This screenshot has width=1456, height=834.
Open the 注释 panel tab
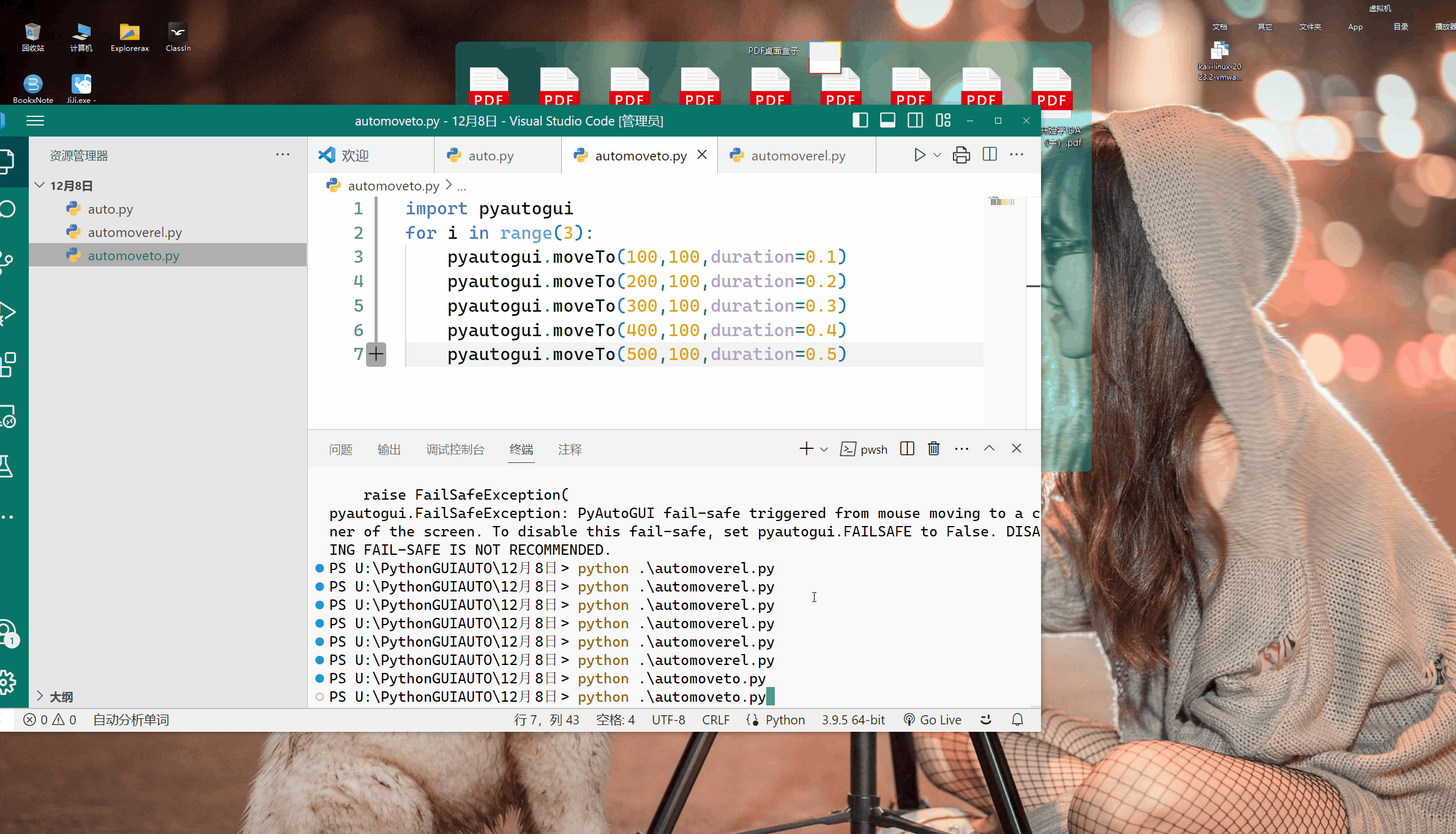tap(570, 449)
